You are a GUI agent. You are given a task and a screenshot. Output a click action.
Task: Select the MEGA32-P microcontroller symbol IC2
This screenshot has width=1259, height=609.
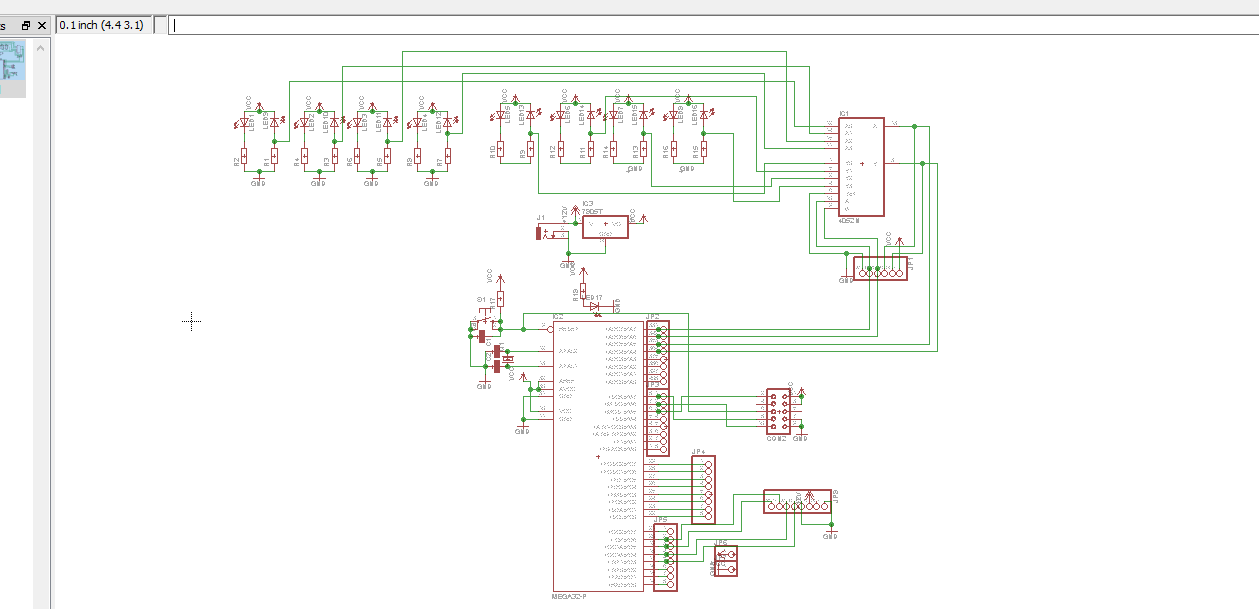coord(595,450)
